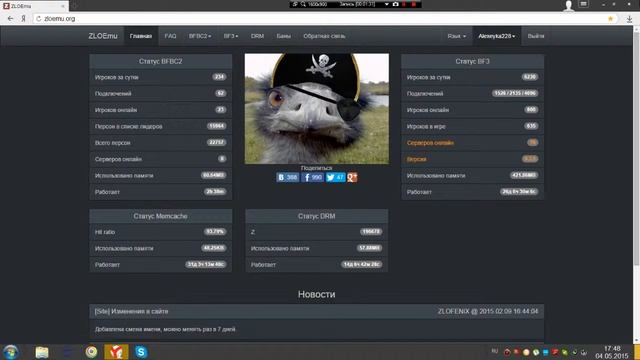Click the Hit ratio row in Memcache
The image size is (640, 360).
(x=160, y=232)
